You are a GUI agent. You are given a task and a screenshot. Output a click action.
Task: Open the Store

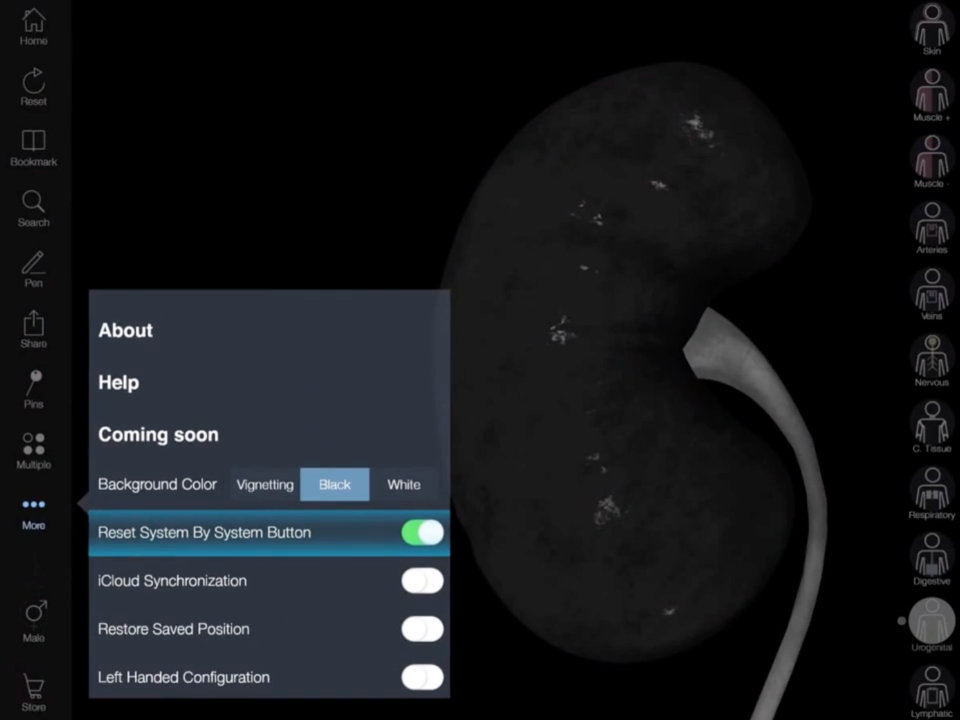click(33, 690)
